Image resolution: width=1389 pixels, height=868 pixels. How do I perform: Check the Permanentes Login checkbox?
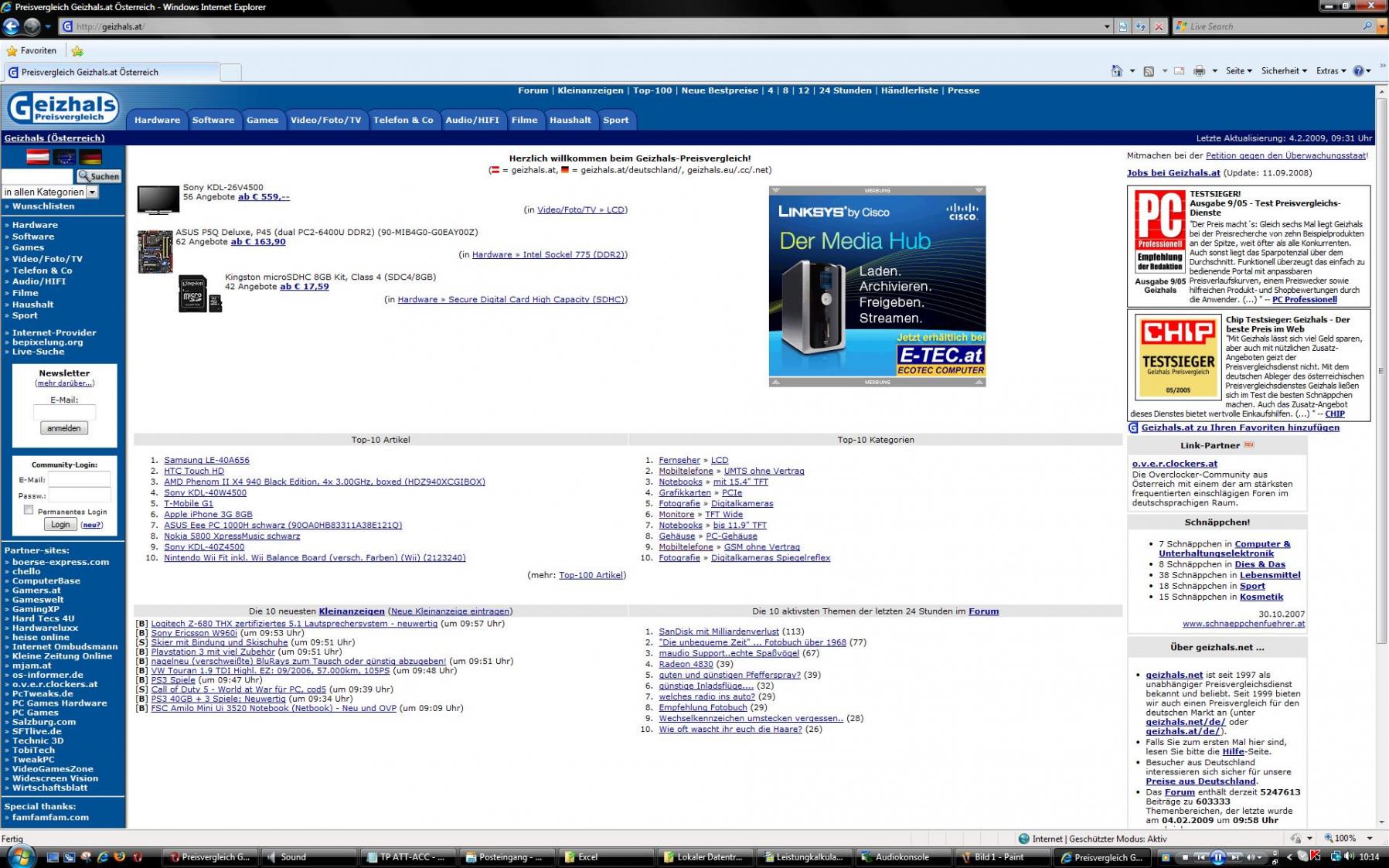(x=29, y=510)
